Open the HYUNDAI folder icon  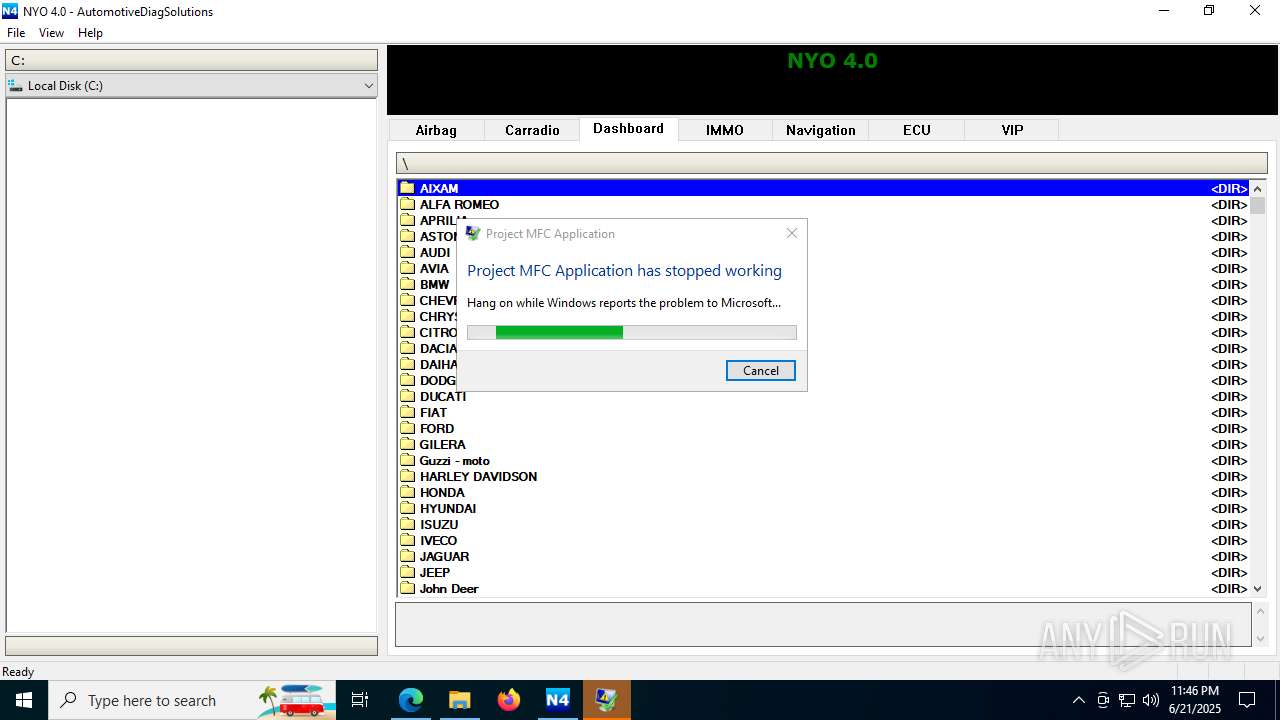pos(407,508)
